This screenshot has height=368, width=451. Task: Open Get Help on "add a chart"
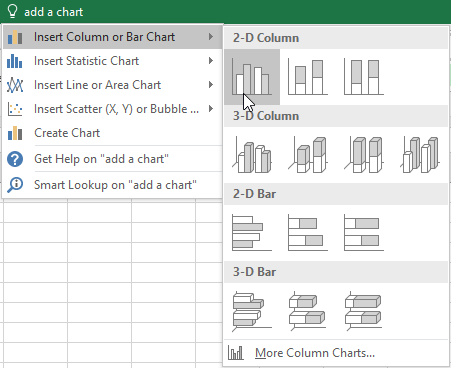point(113,159)
